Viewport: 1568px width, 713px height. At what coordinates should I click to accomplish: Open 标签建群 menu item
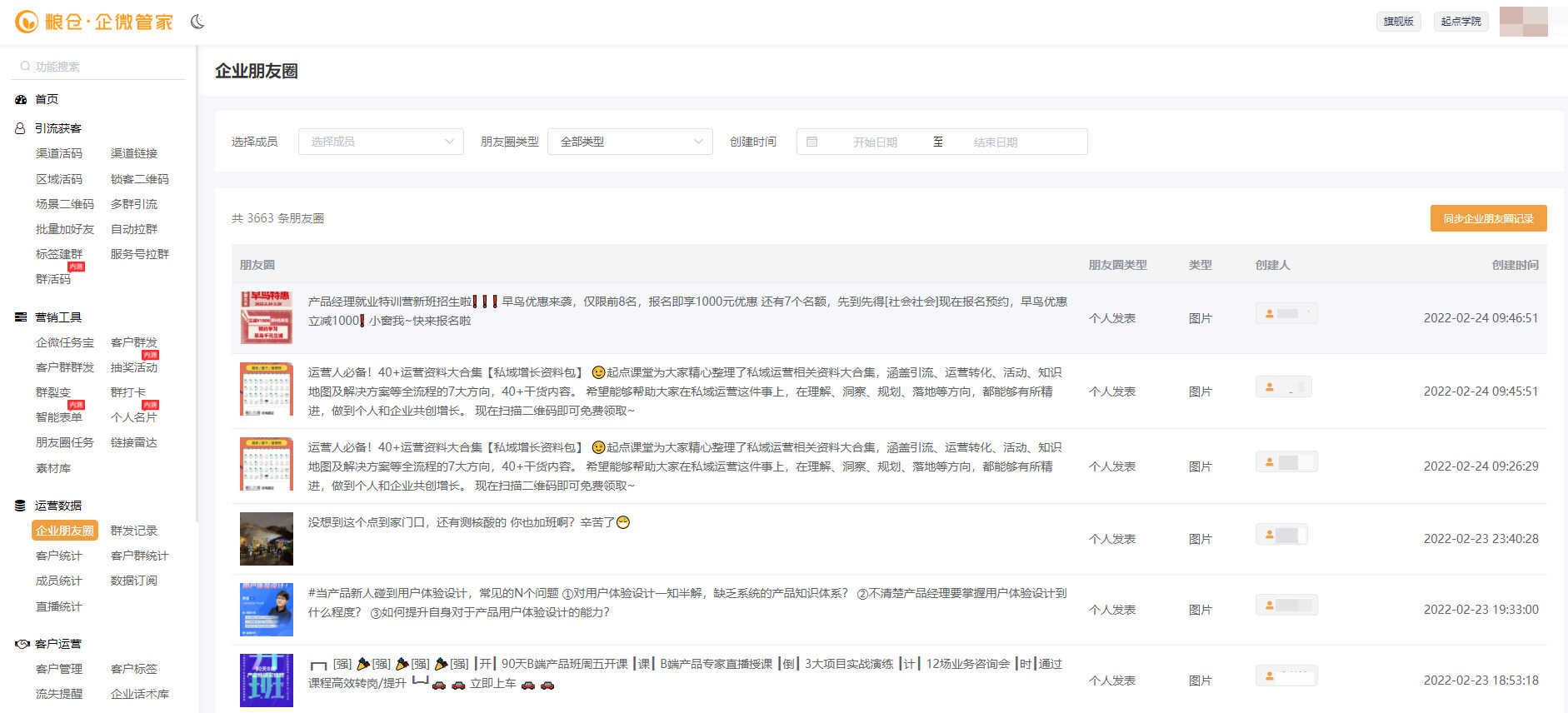(59, 254)
